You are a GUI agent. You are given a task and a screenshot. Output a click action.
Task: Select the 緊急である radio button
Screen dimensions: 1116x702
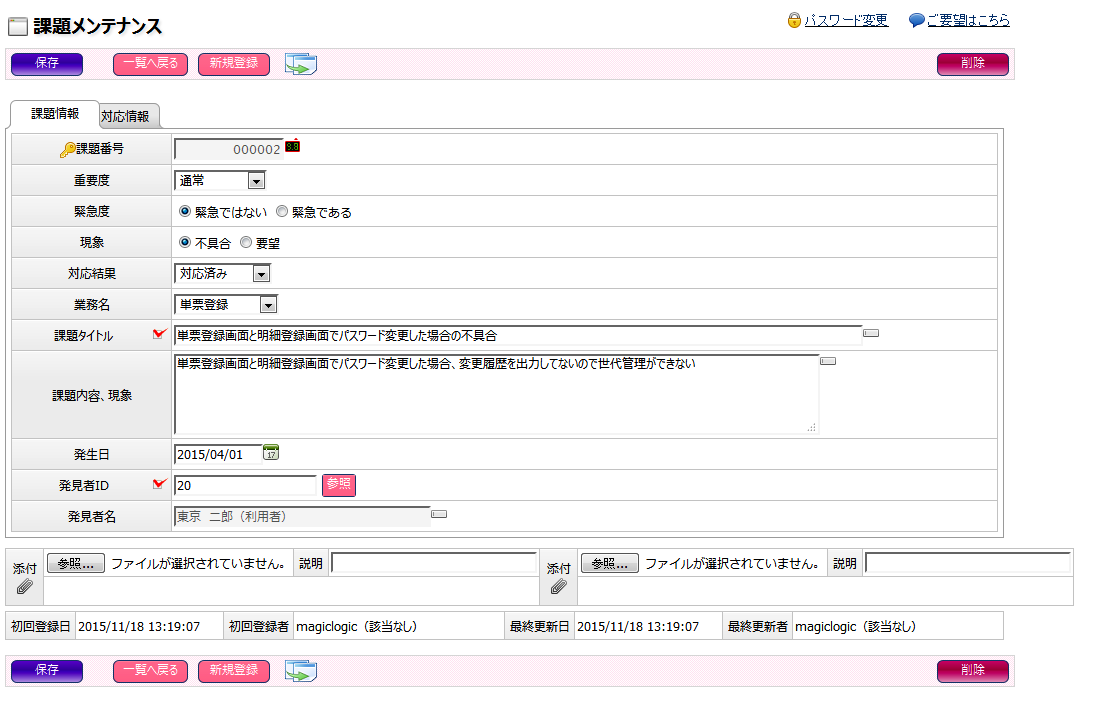pos(282,212)
